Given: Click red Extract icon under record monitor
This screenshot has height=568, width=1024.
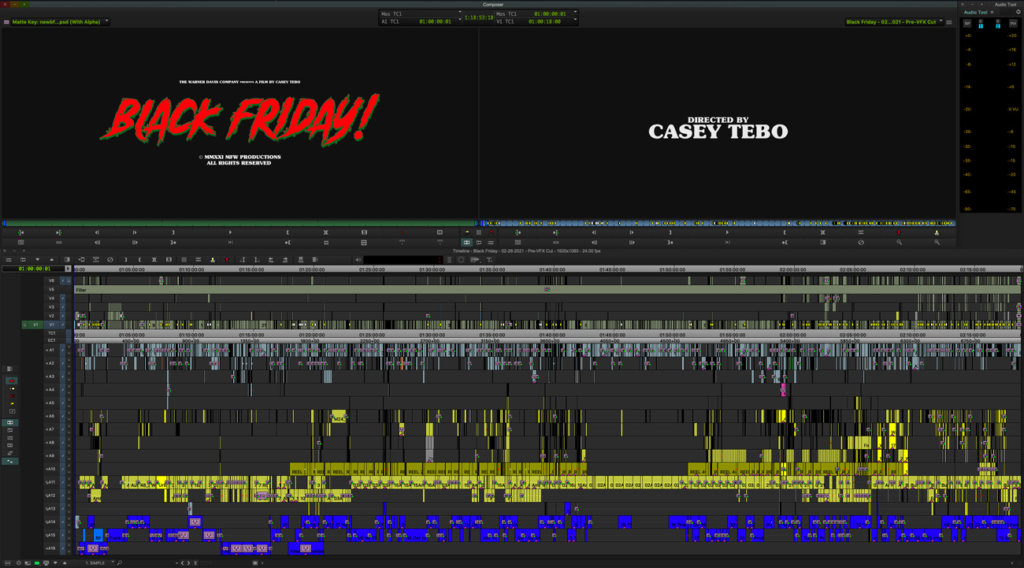Looking at the screenshot, I should click(899, 232).
